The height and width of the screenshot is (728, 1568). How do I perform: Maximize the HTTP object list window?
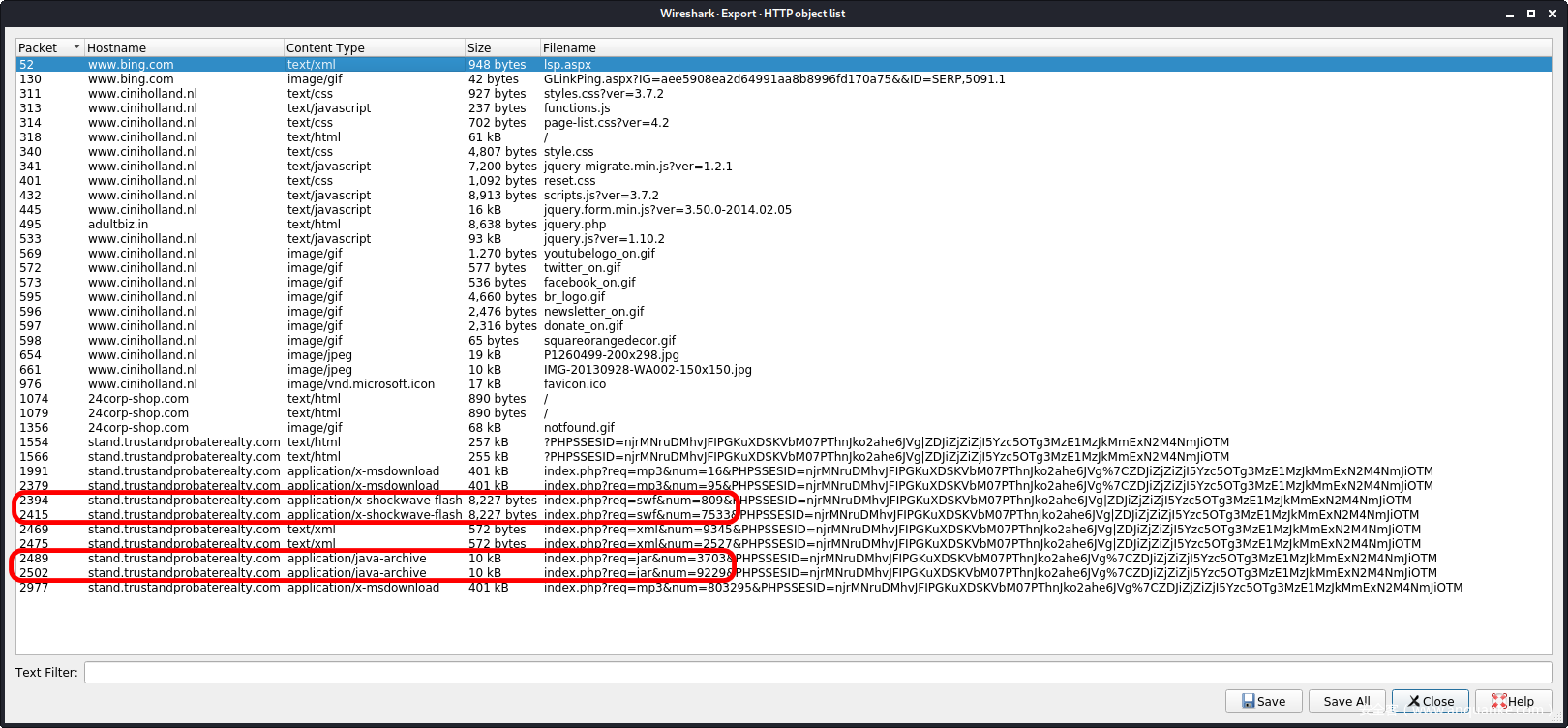[x=1530, y=14]
